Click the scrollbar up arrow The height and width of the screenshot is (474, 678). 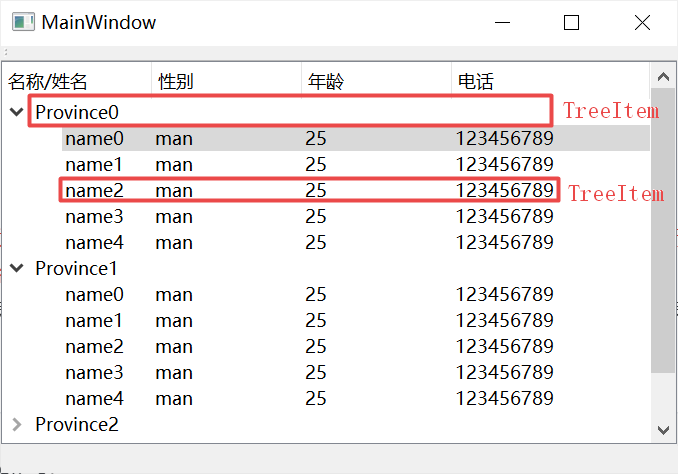tap(662, 76)
